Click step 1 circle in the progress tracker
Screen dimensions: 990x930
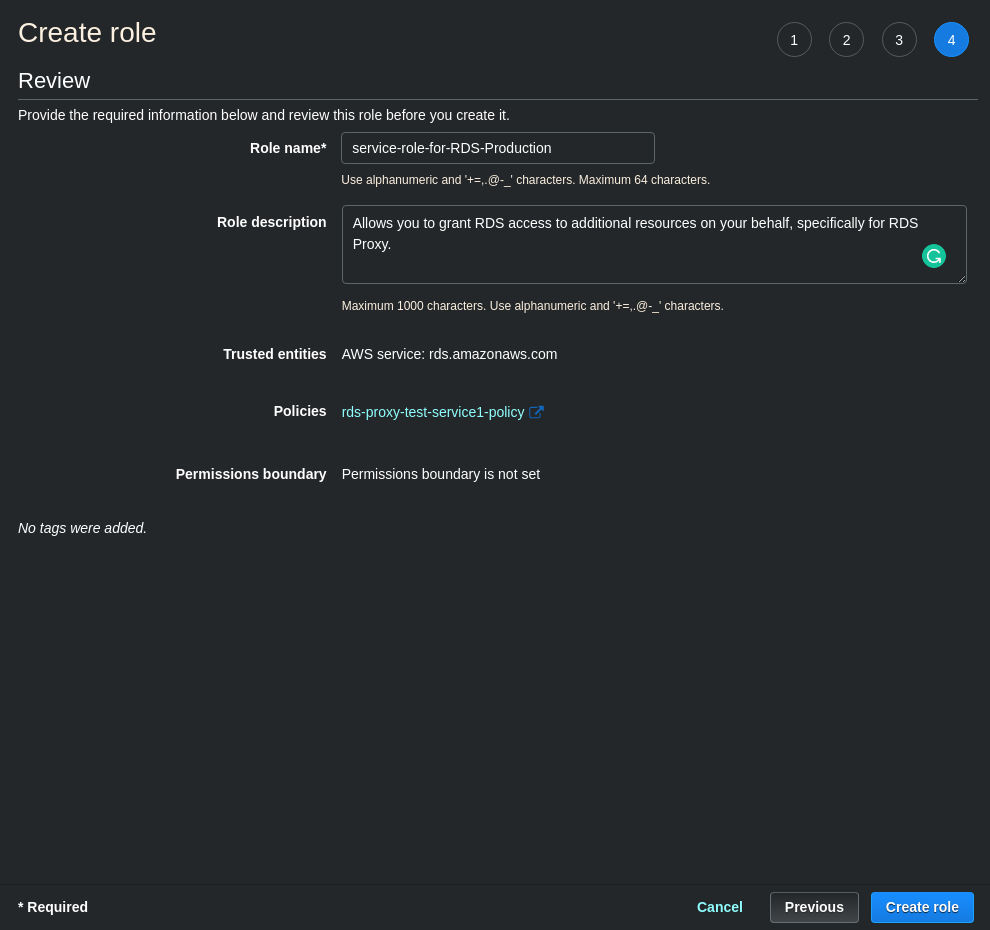coord(794,40)
